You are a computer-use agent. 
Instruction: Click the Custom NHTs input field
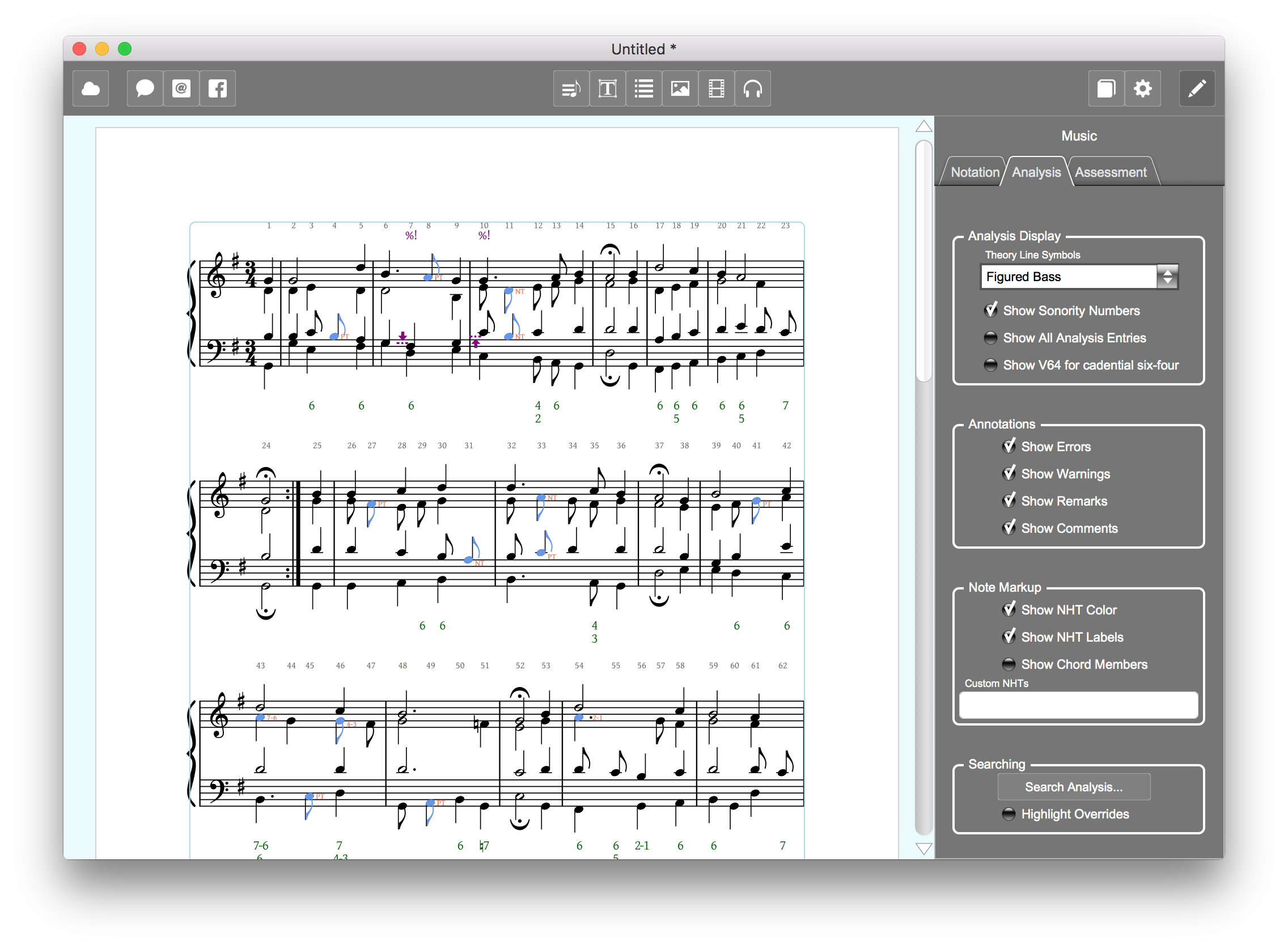[x=1078, y=705]
